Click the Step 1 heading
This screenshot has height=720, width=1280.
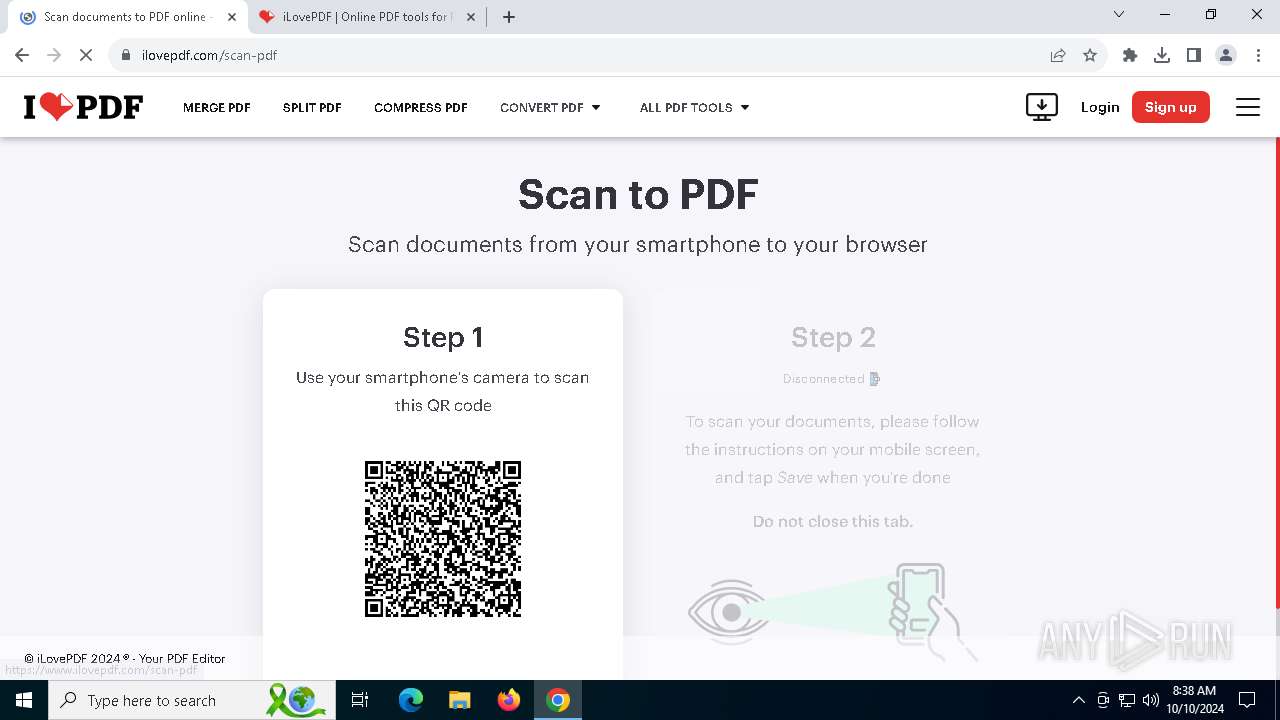[x=443, y=337]
